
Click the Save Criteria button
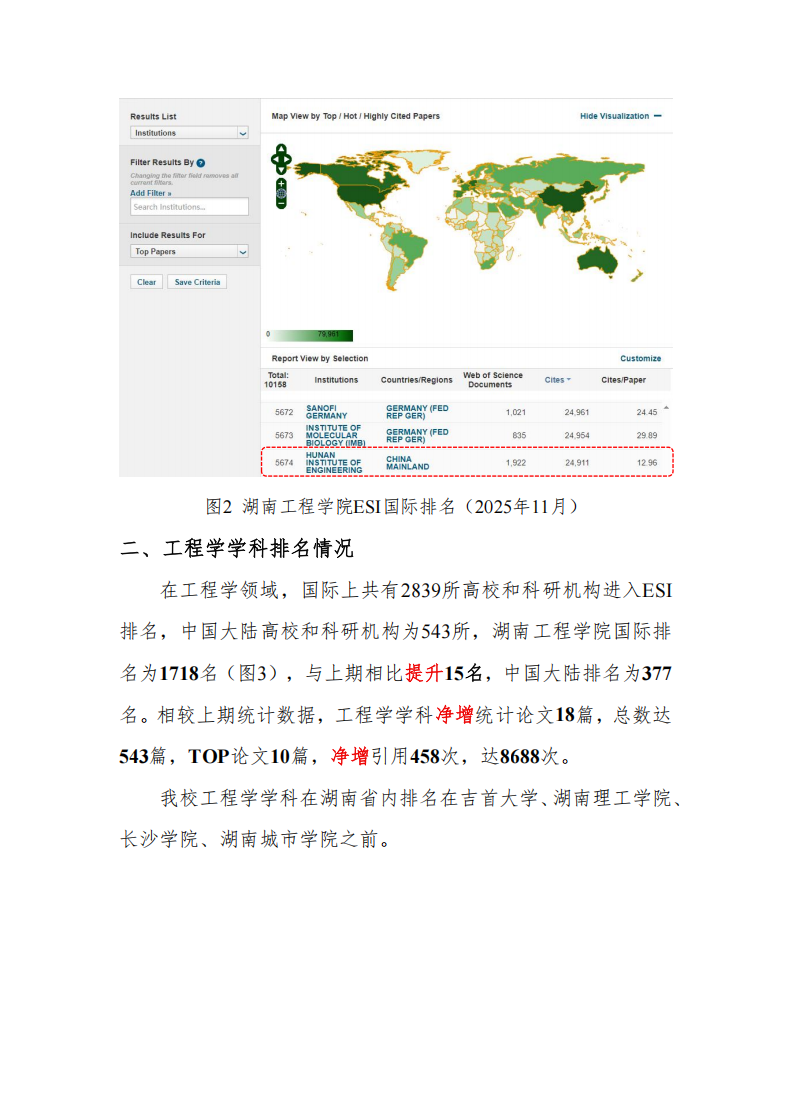197,282
